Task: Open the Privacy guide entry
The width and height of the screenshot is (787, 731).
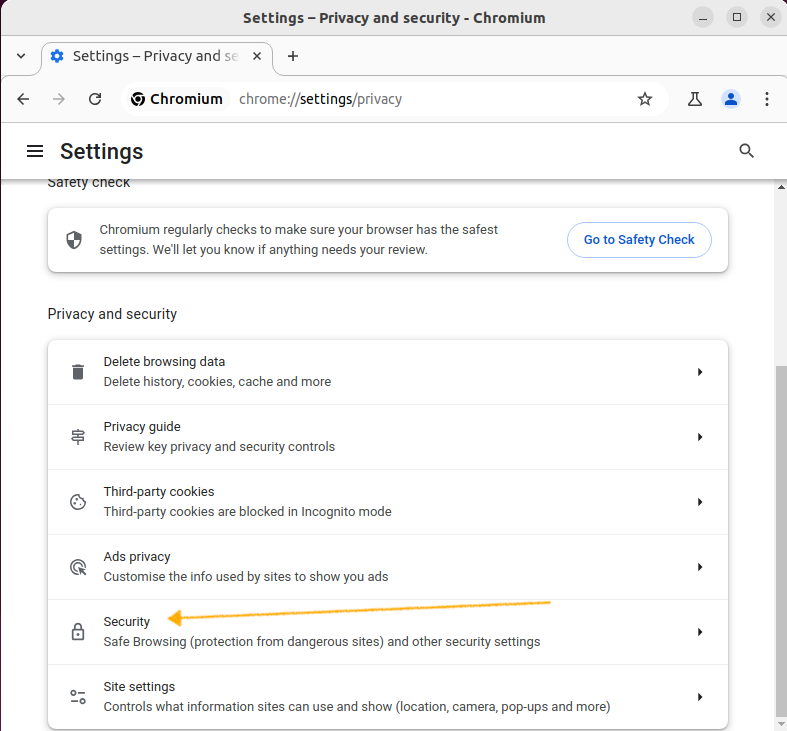Action: (x=388, y=437)
